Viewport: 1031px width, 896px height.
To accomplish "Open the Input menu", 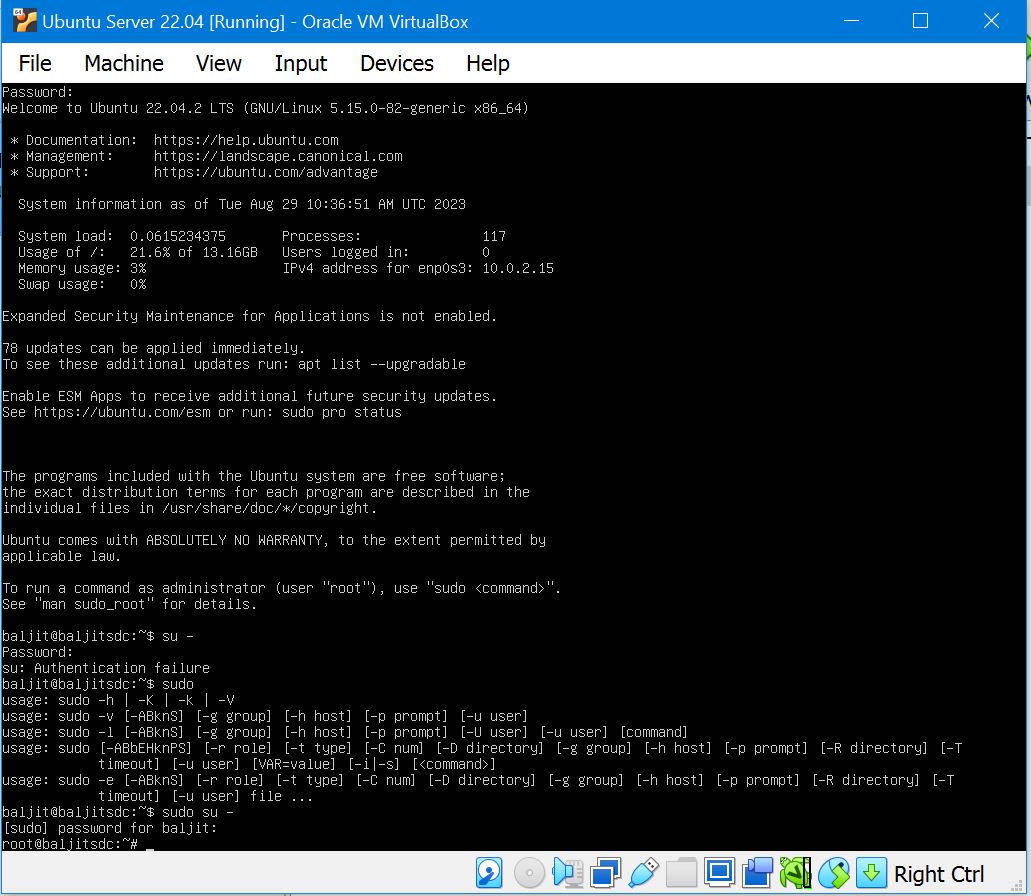I will point(300,63).
